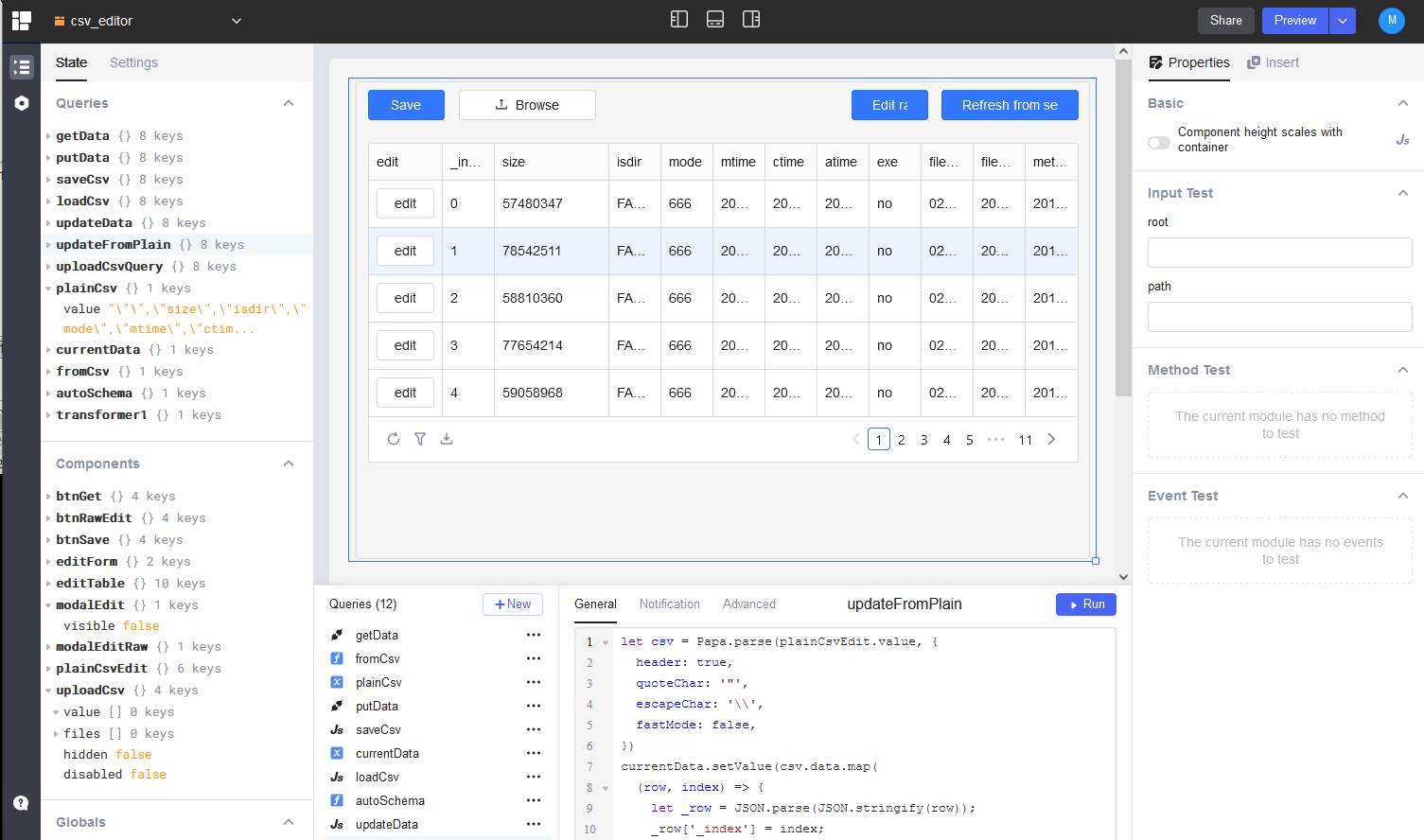The height and width of the screenshot is (840, 1424).
Task: Download table data via the download icon
Action: [x=447, y=438]
